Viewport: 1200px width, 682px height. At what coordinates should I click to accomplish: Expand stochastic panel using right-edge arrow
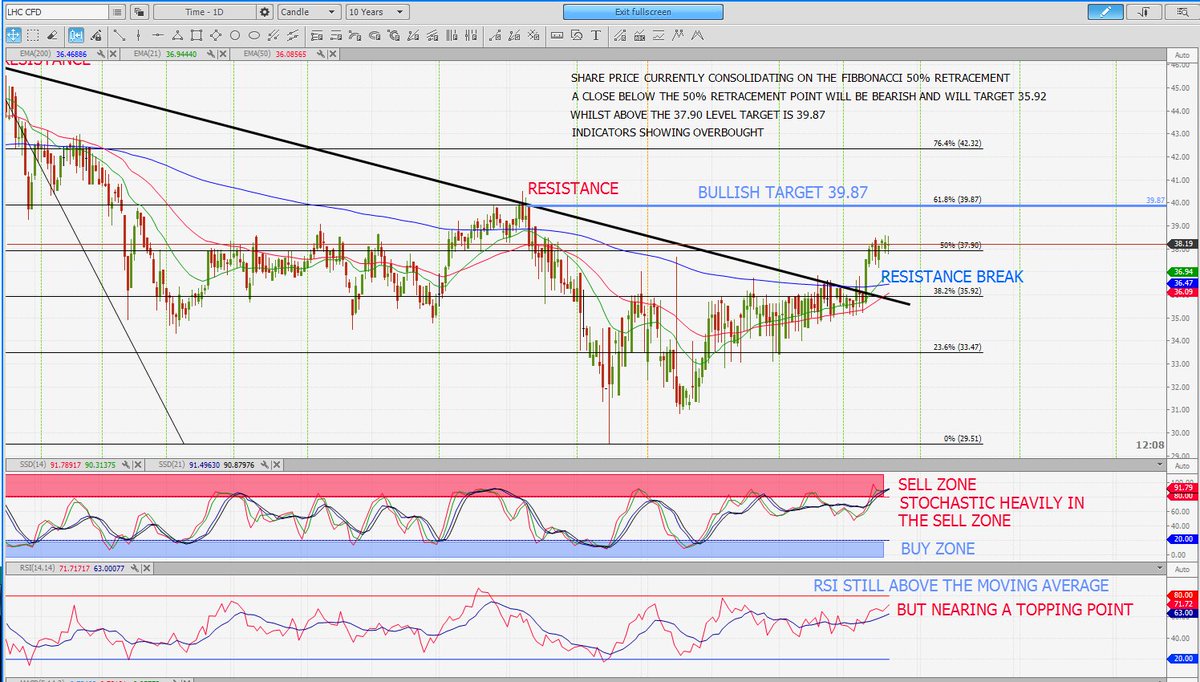[1160, 465]
